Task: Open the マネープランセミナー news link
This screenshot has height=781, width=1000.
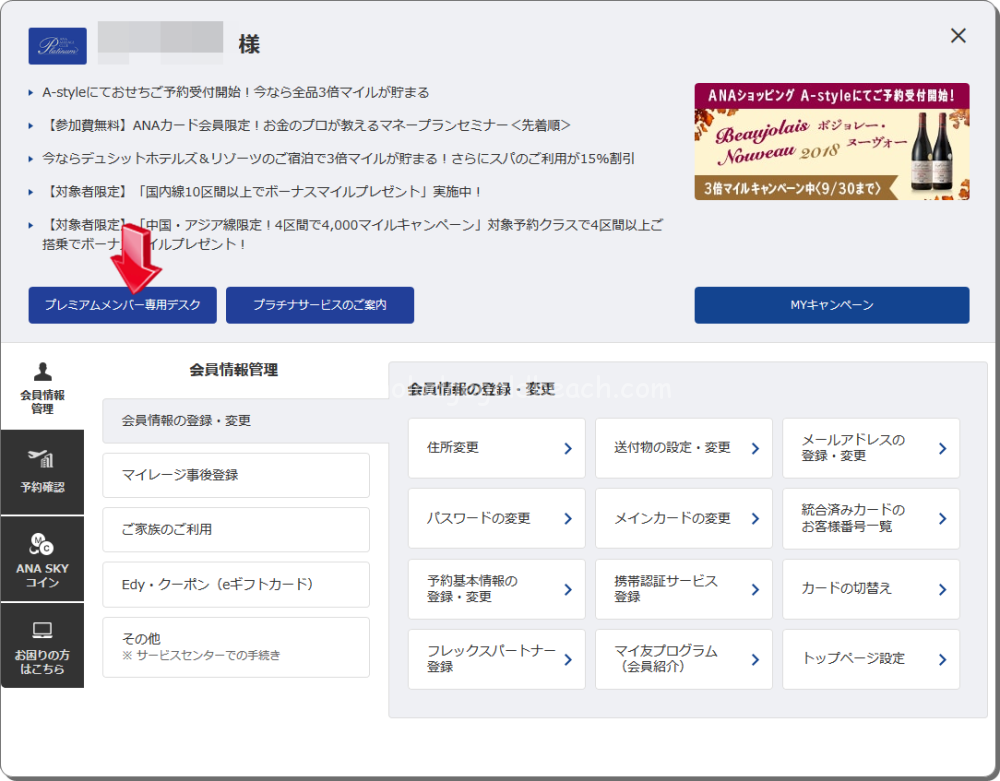Action: tap(306, 126)
